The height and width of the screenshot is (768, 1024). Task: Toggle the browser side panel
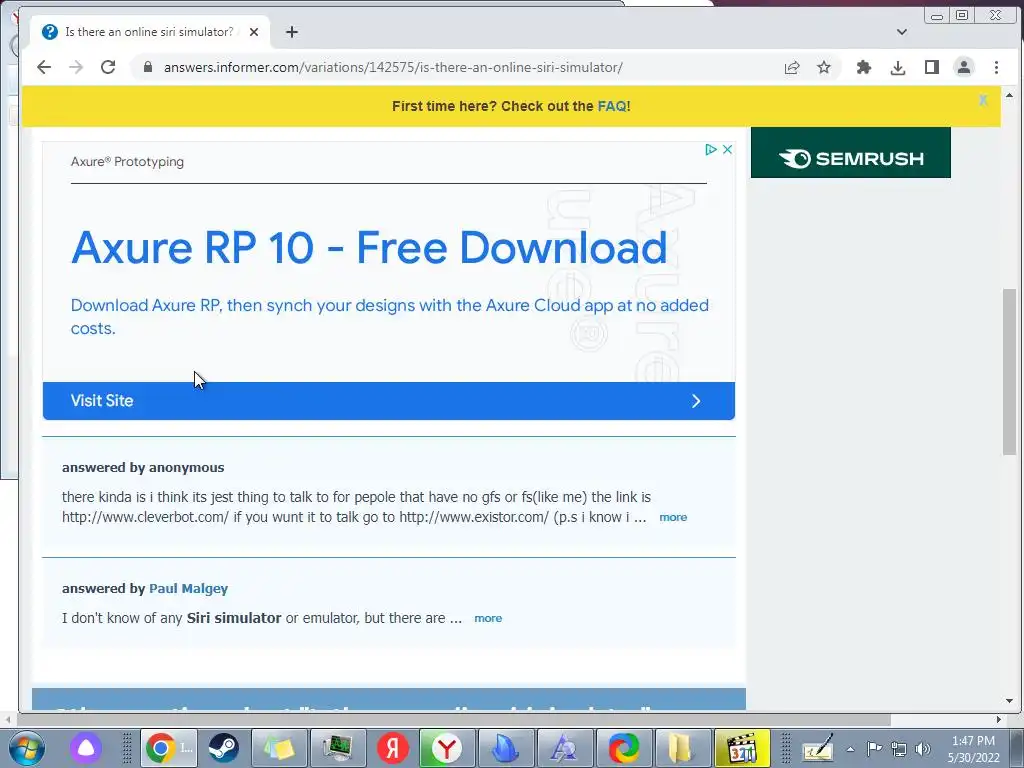tap(932, 67)
